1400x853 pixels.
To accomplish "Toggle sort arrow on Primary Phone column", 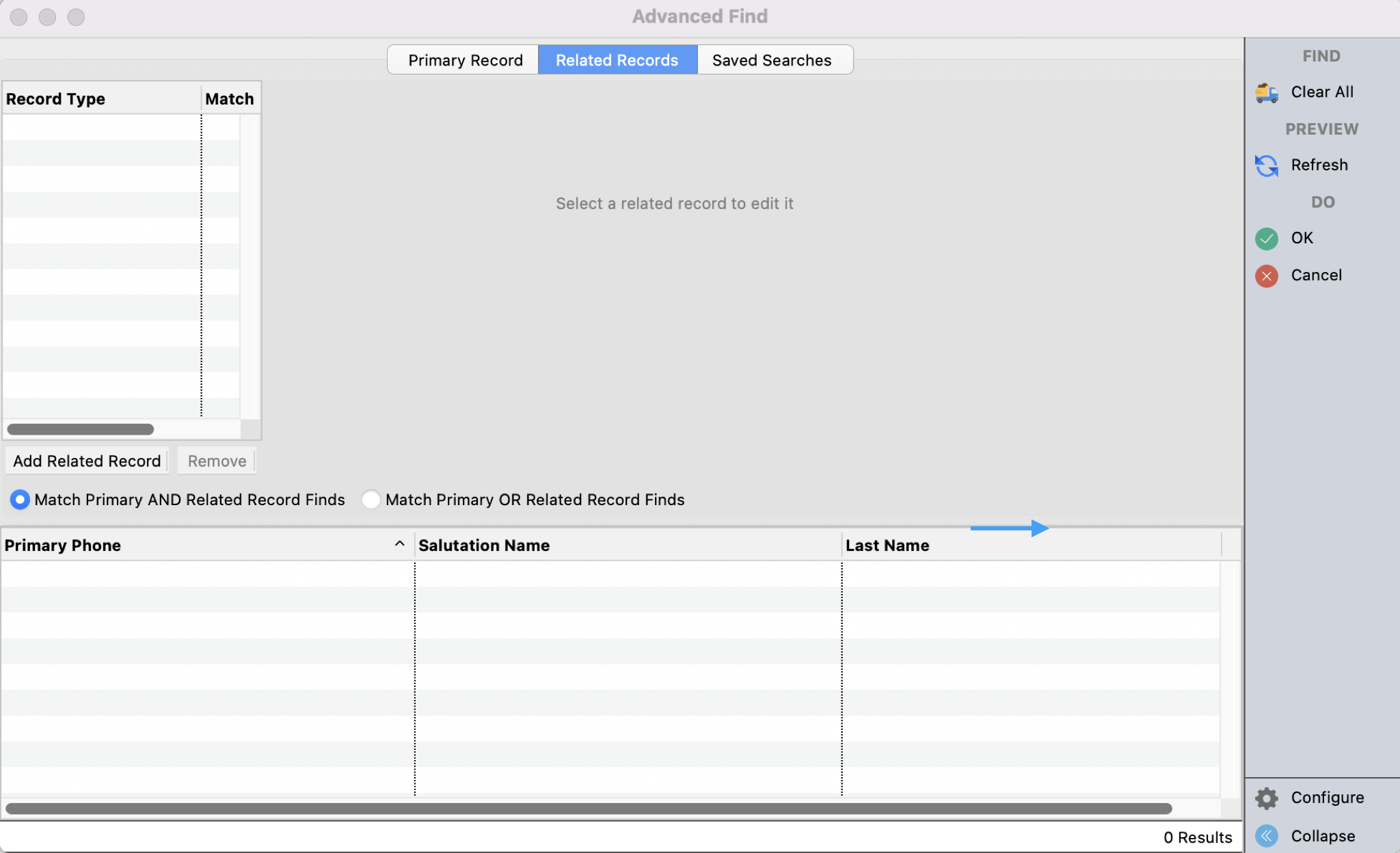I will click(399, 544).
